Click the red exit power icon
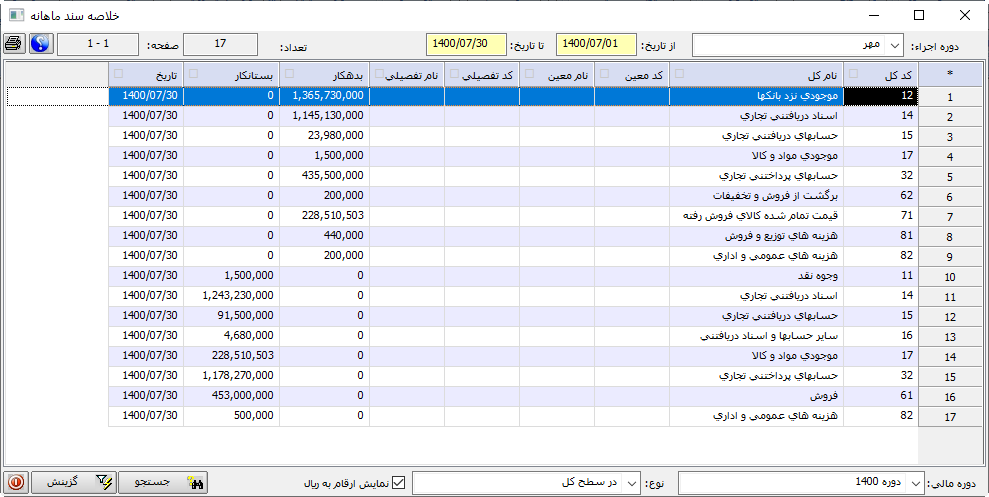The image size is (989, 497). [15, 482]
